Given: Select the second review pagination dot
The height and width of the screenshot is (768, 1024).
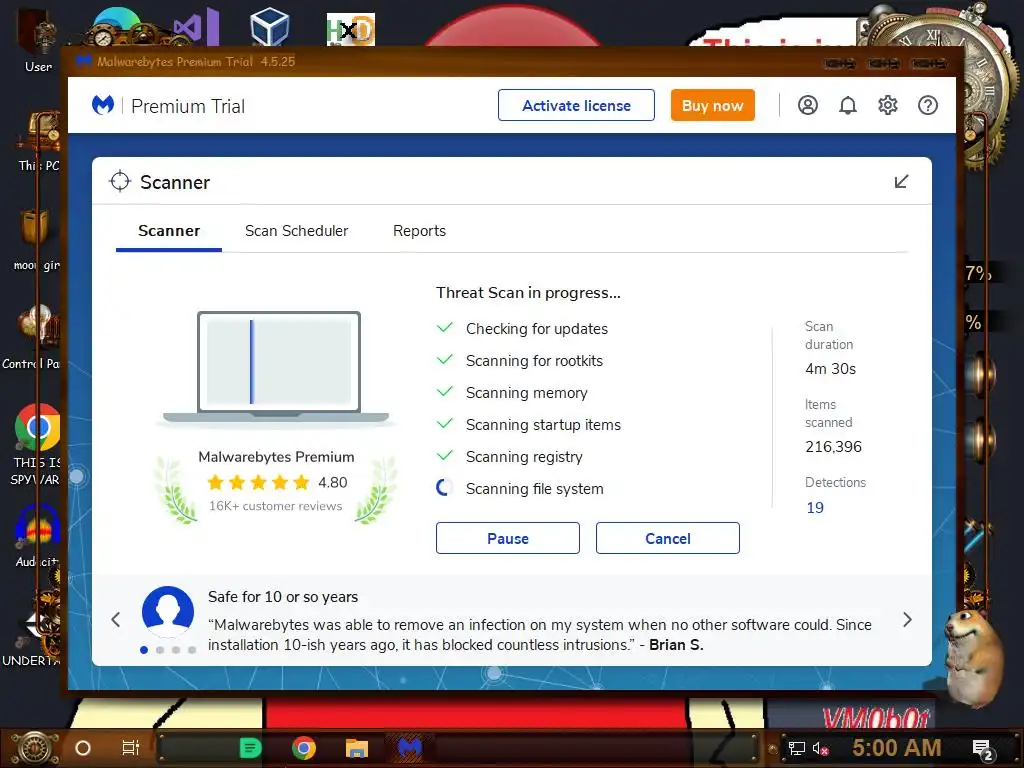Looking at the screenshot, I should (x=160, y=650).
